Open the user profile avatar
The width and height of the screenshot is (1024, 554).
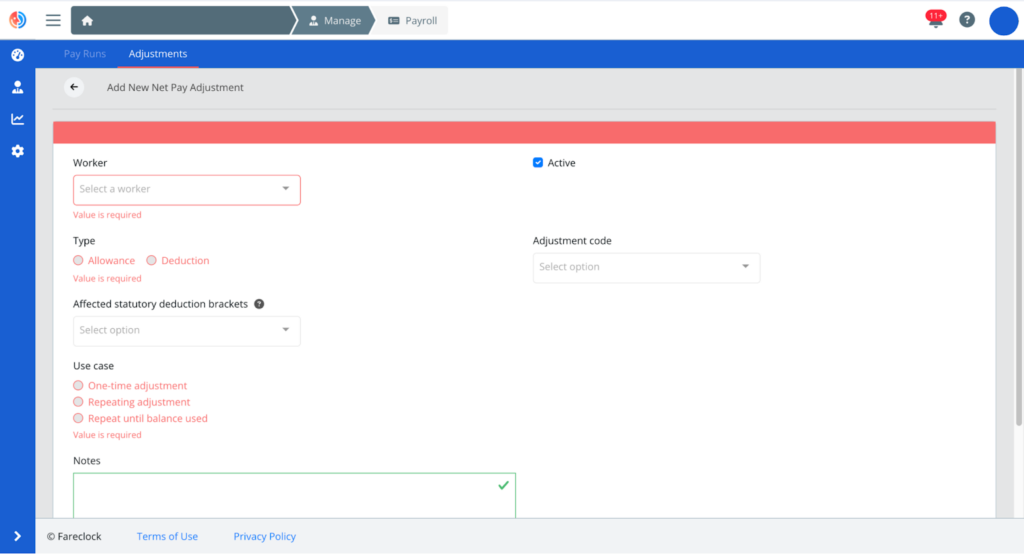(1003, 21)
